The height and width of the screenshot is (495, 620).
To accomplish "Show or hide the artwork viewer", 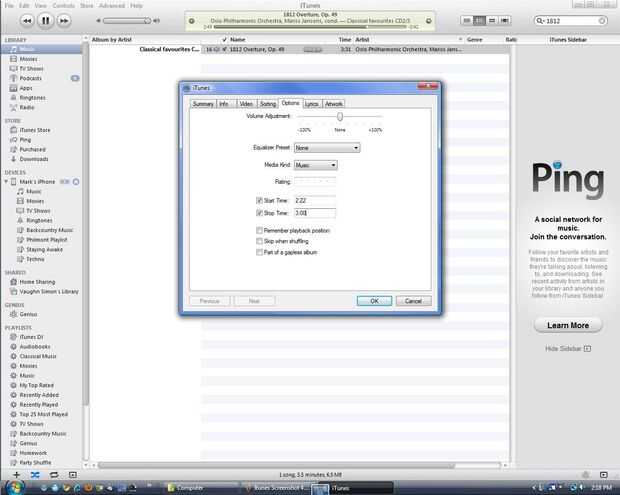I will point(73,474).
